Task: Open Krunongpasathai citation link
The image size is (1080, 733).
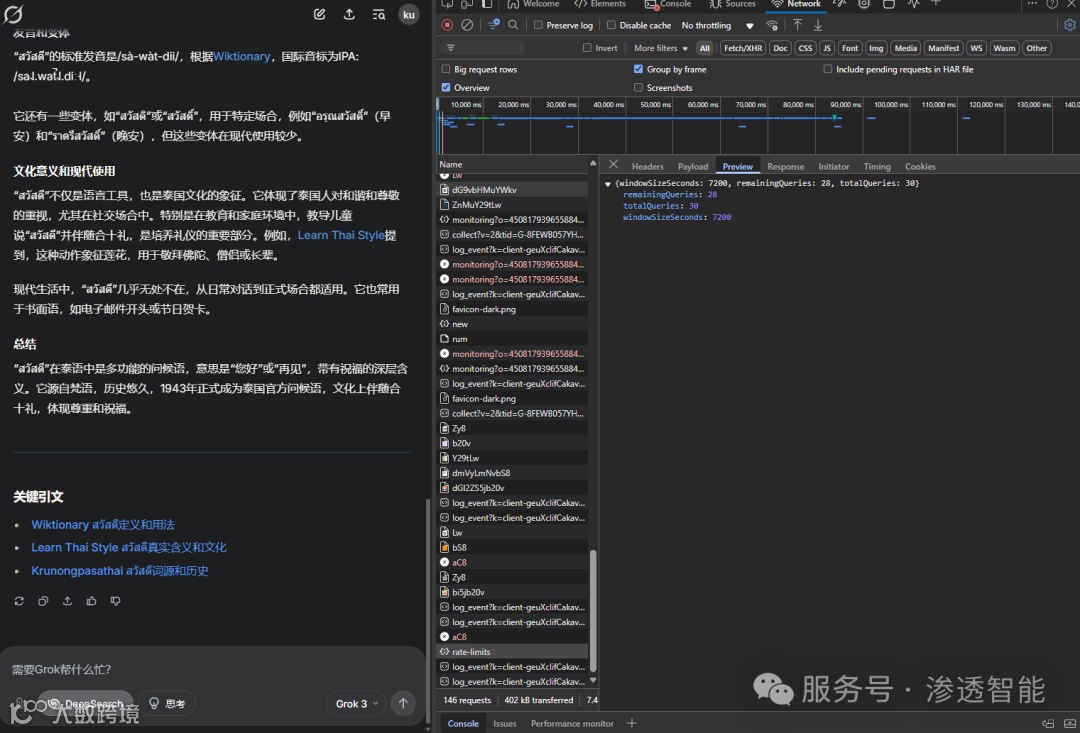Action: [120, 570]
